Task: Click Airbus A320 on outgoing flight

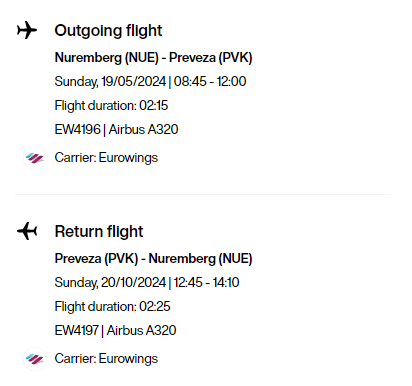Action: [x=144, y=129]
